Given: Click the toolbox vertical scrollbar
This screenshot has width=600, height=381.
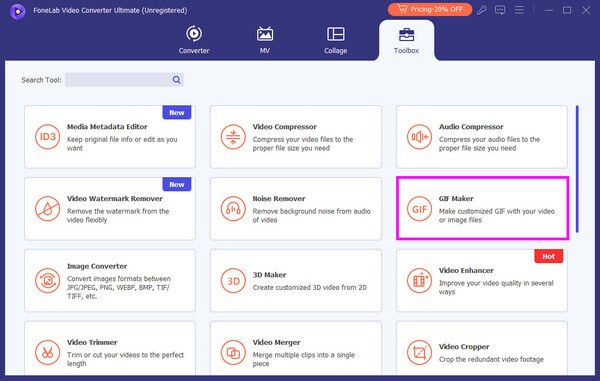Looking at the screenshot, I should coord(577,169).
